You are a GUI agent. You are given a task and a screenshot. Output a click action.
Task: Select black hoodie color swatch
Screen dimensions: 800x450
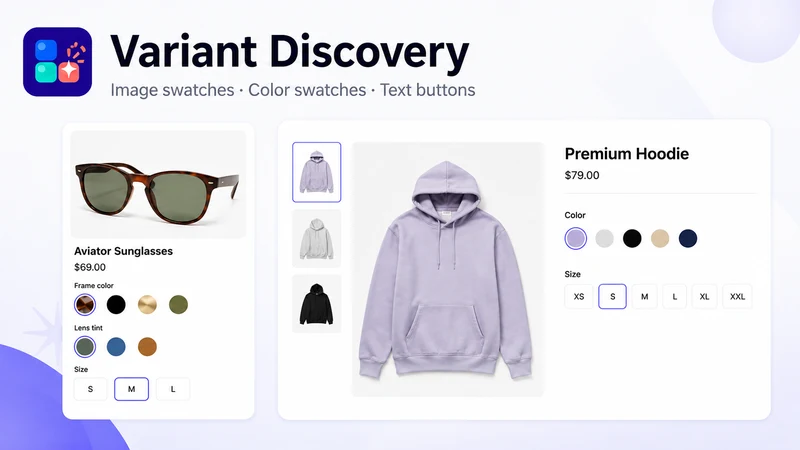pos(632,238)
